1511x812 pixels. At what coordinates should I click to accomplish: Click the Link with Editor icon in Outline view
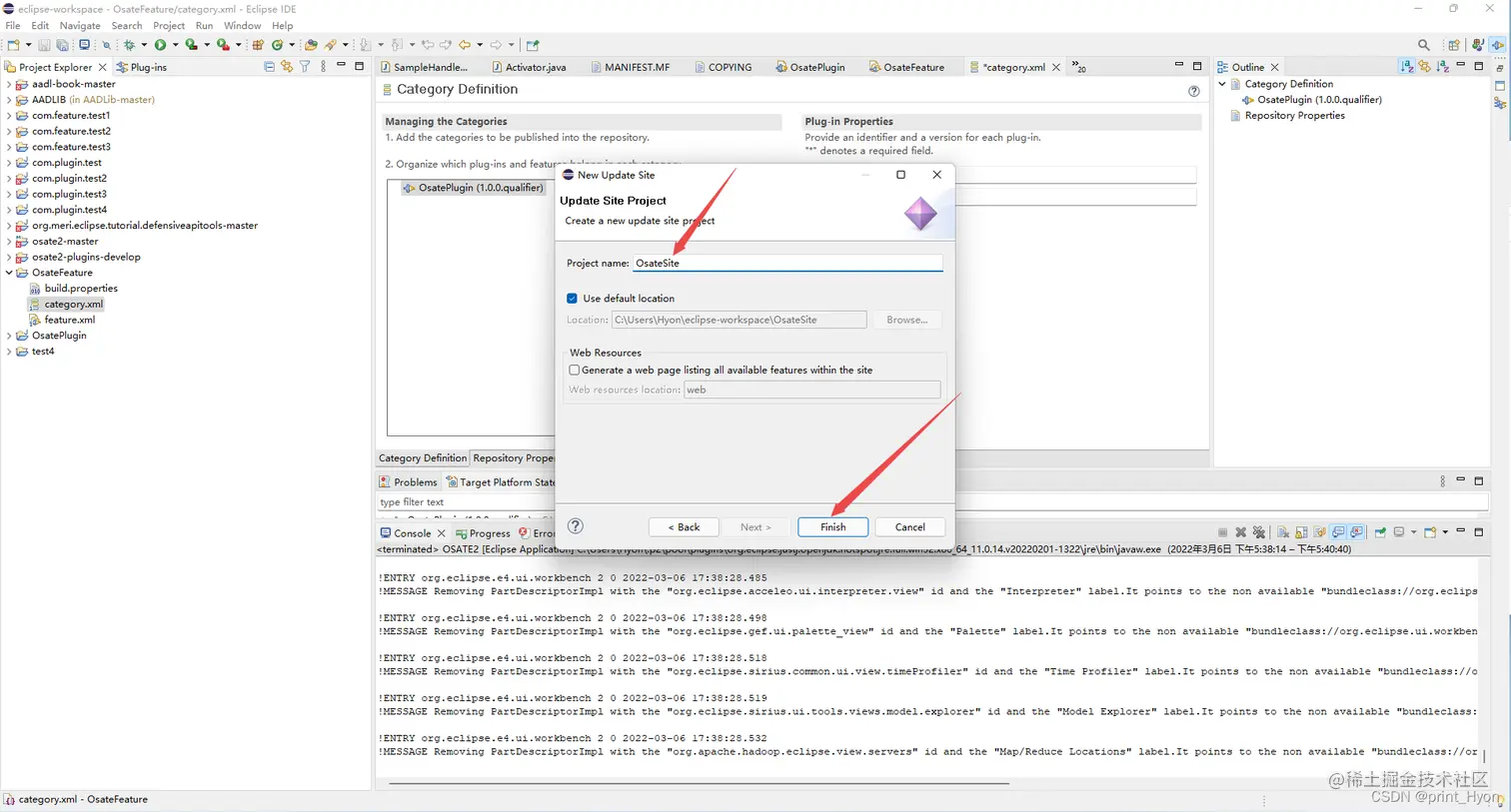(1424, 67)
